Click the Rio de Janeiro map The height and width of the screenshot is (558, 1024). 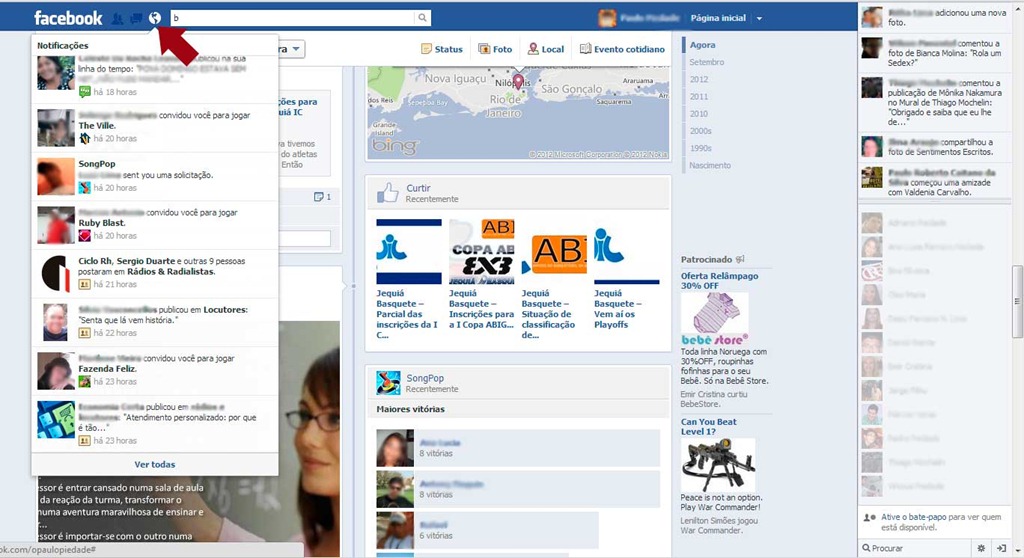click(519, 112)
